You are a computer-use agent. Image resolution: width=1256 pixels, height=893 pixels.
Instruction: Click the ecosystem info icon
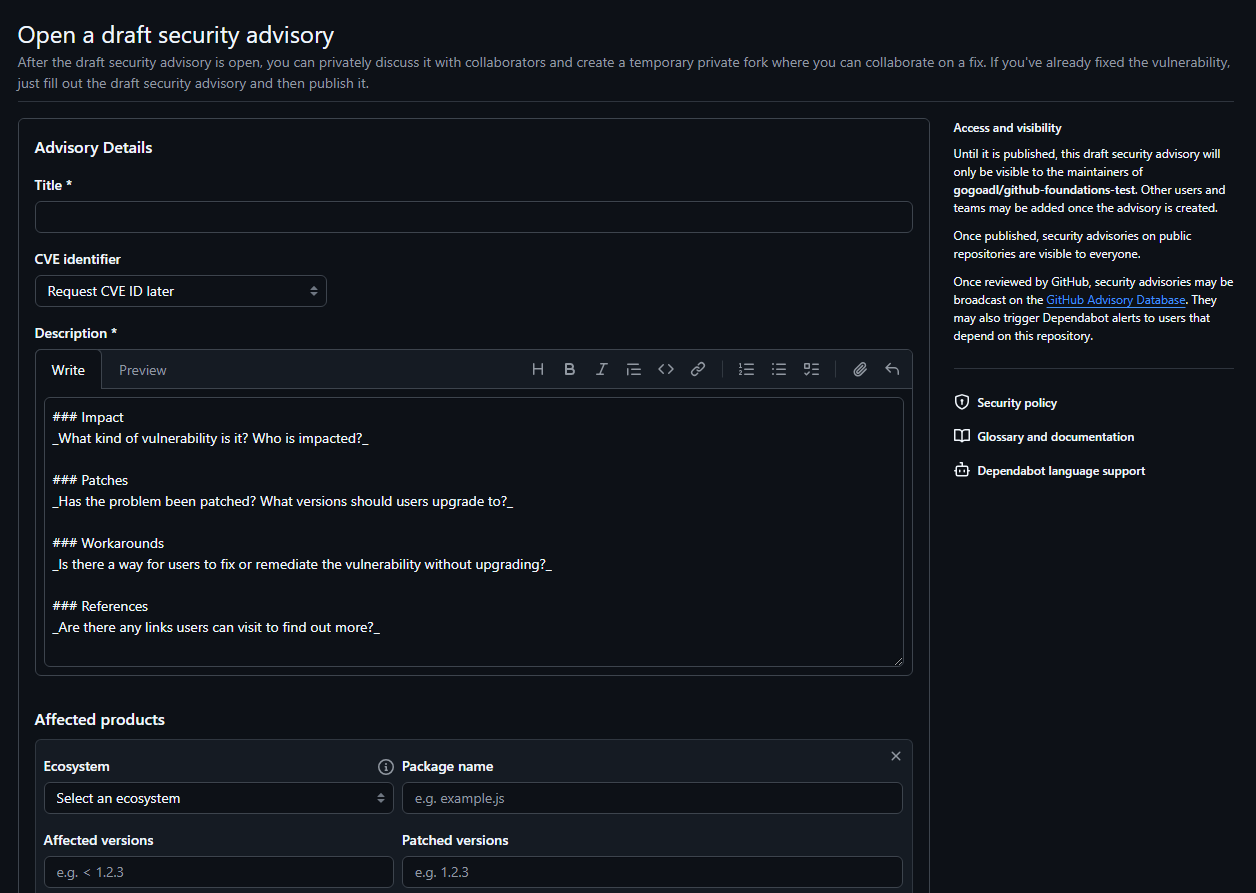[x=386, y=767]
